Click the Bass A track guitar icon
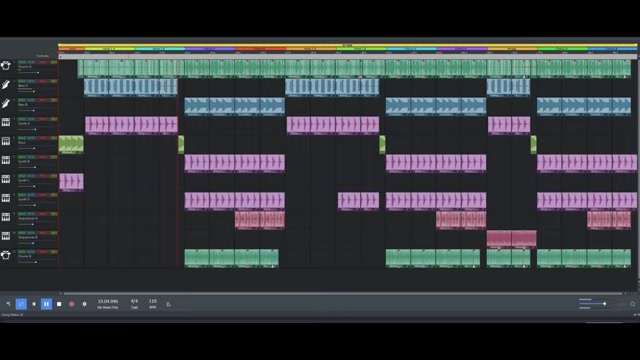The height and width of the screenshot is (360, 640). click(x=6, y=84)
